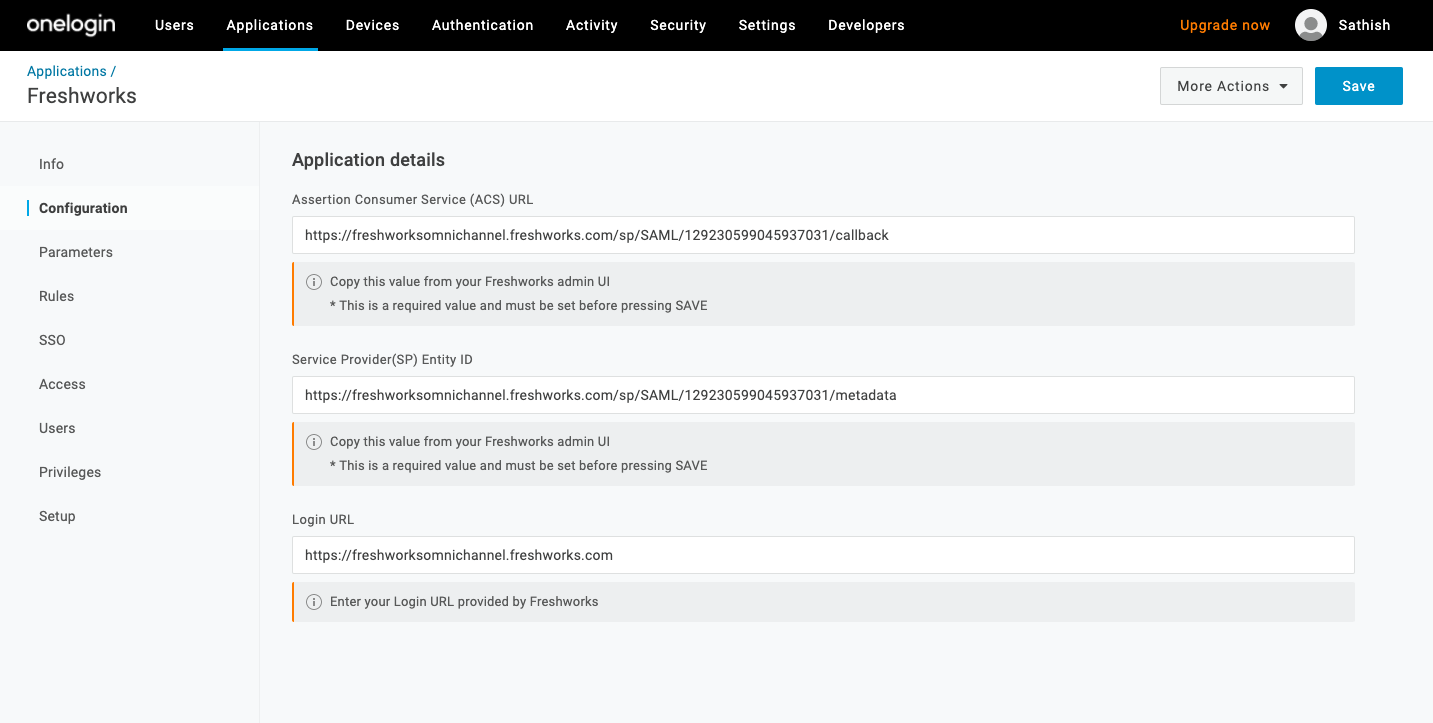
Task: Open the user avatar icon next to Sathish
Action: (1311, 25)
